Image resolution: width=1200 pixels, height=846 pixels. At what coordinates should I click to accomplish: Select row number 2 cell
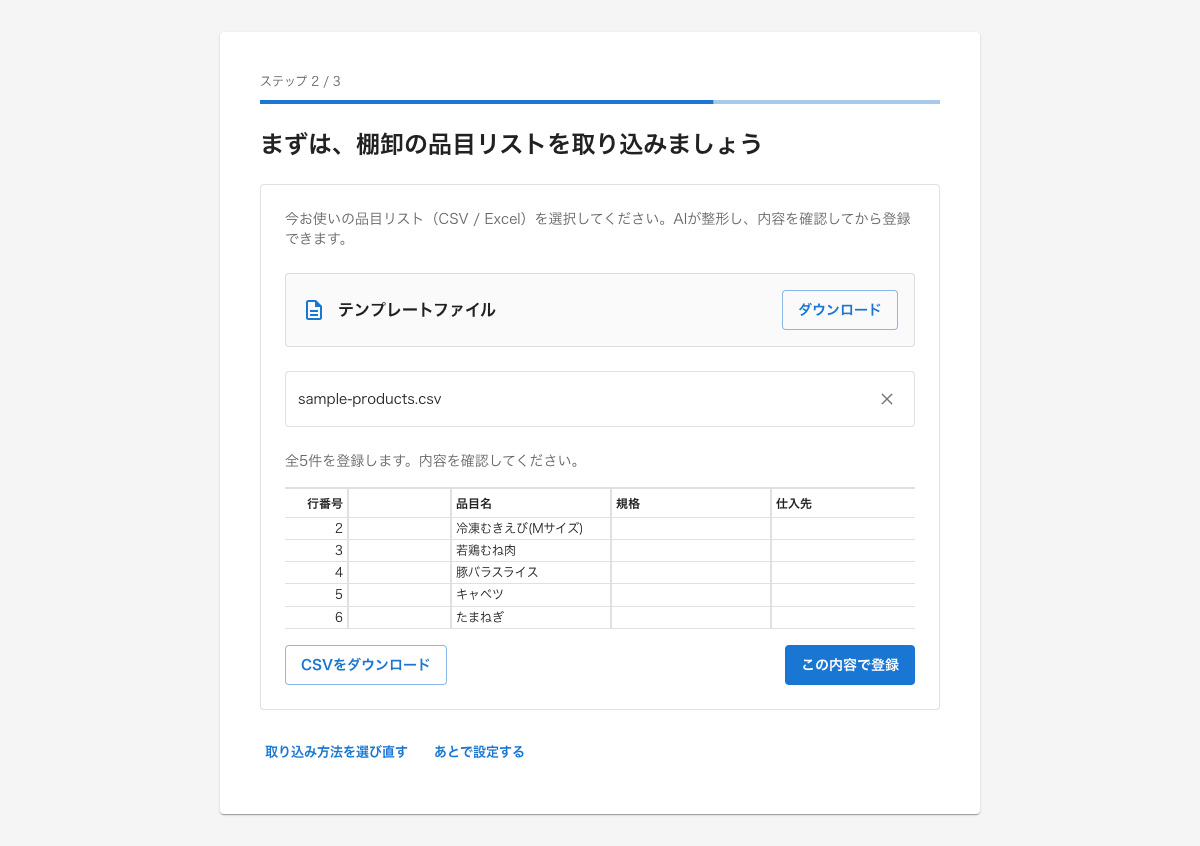click(316, 528)
